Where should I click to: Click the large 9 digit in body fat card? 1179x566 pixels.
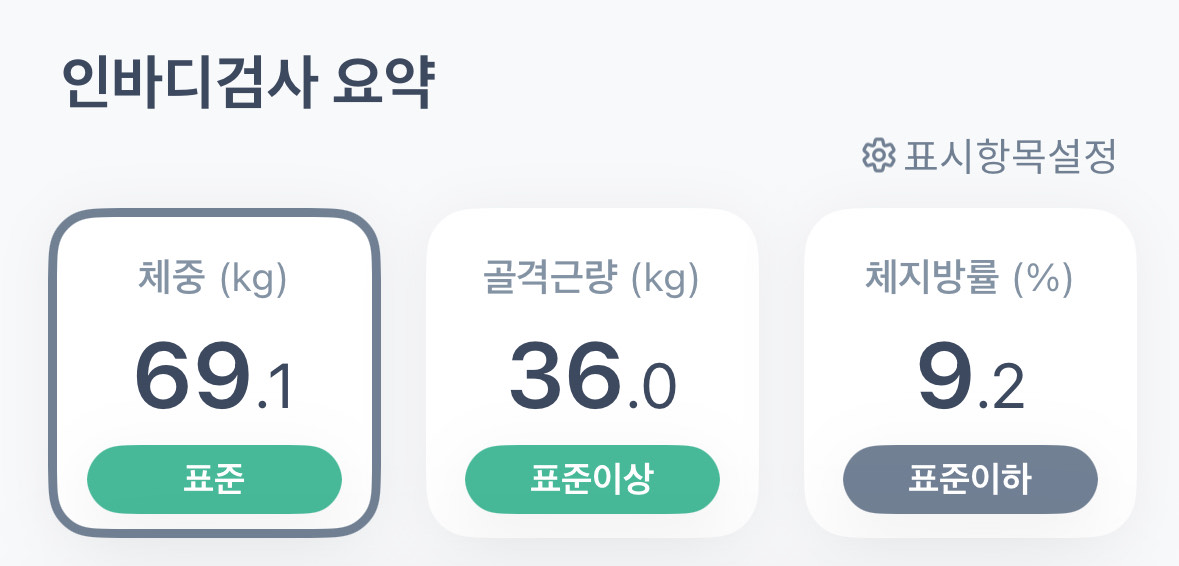(943, 375)
